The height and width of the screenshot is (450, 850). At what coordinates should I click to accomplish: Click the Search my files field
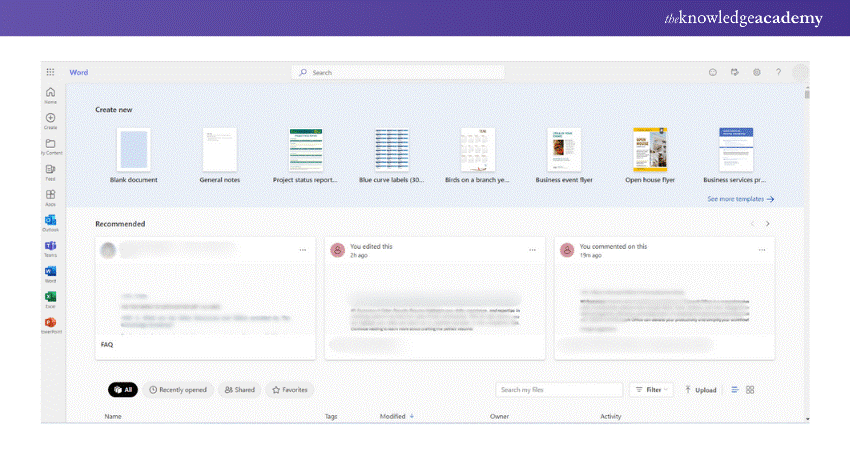pos(558,389)
